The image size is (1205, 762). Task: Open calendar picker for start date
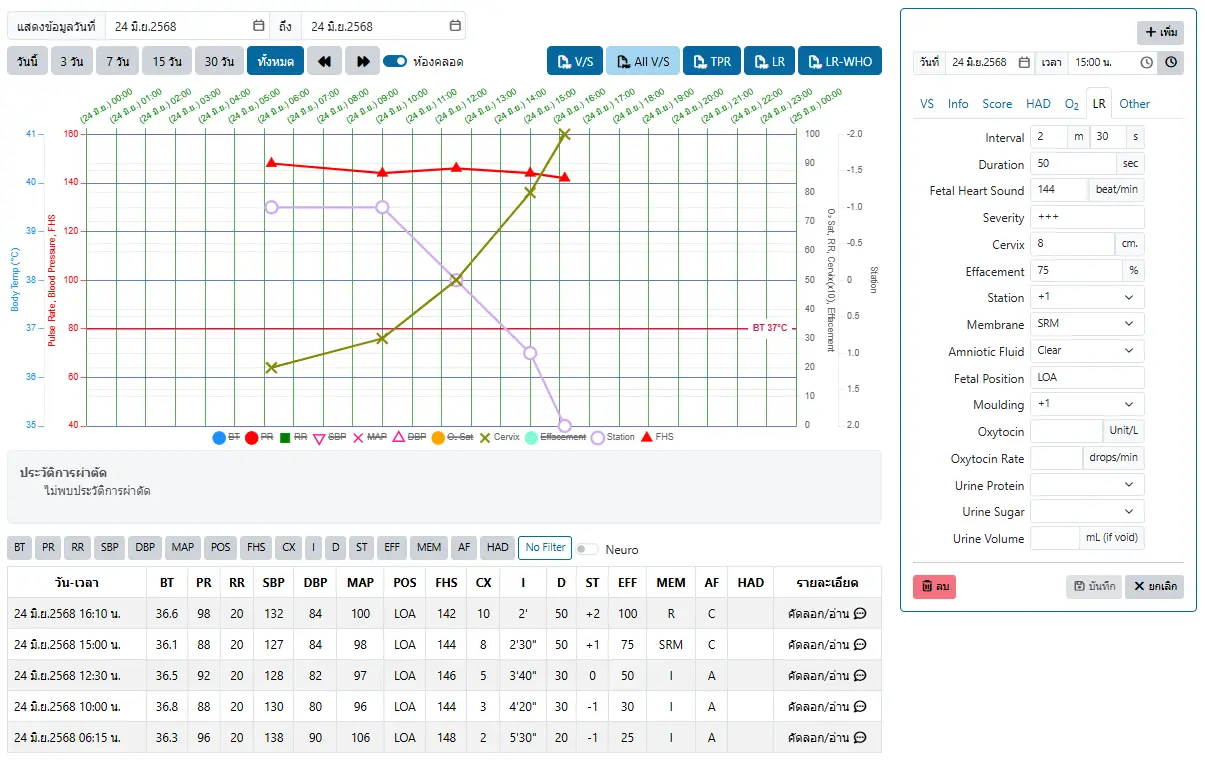(259, 26)
